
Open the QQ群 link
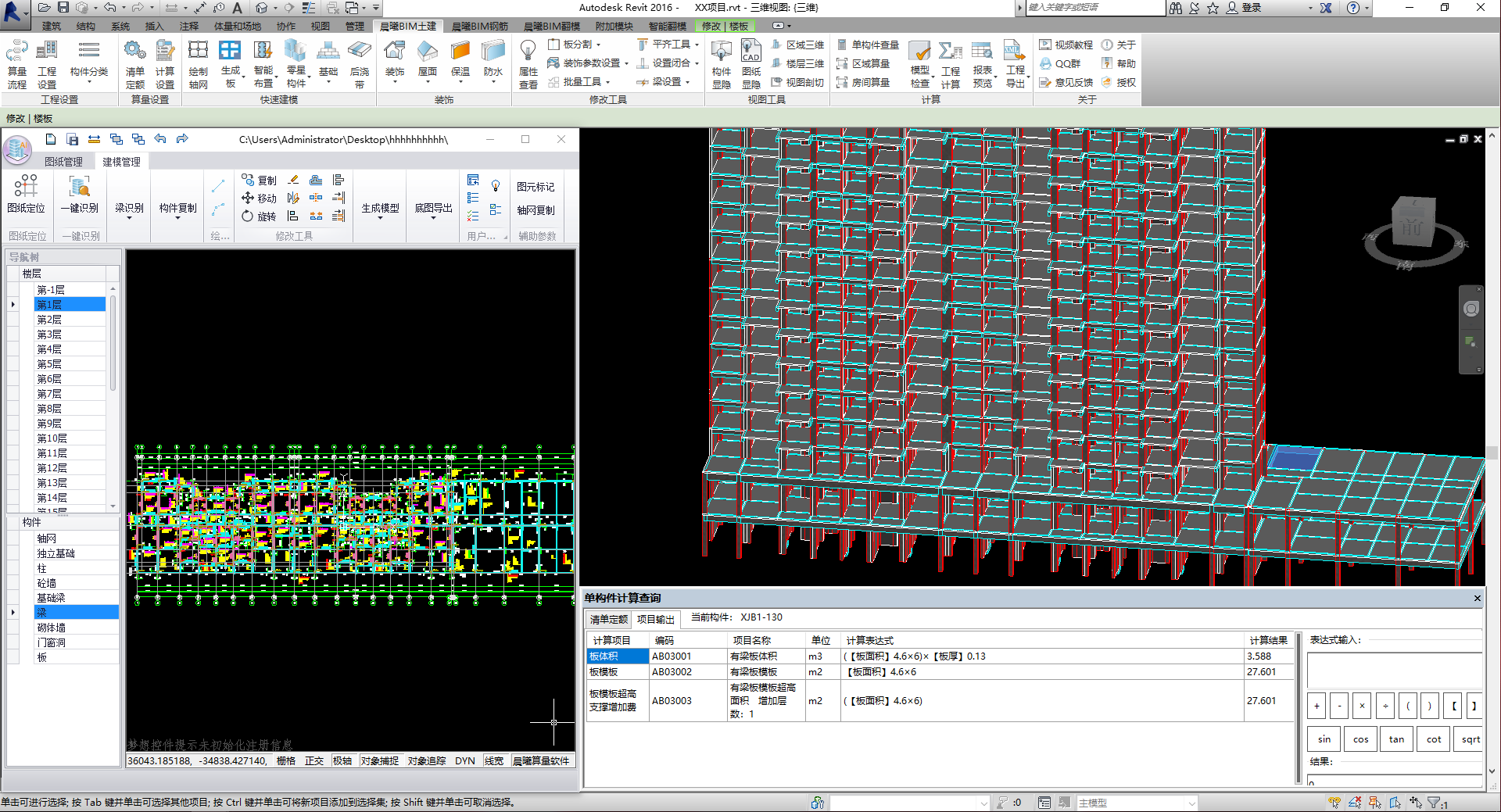pos(1060,63)
